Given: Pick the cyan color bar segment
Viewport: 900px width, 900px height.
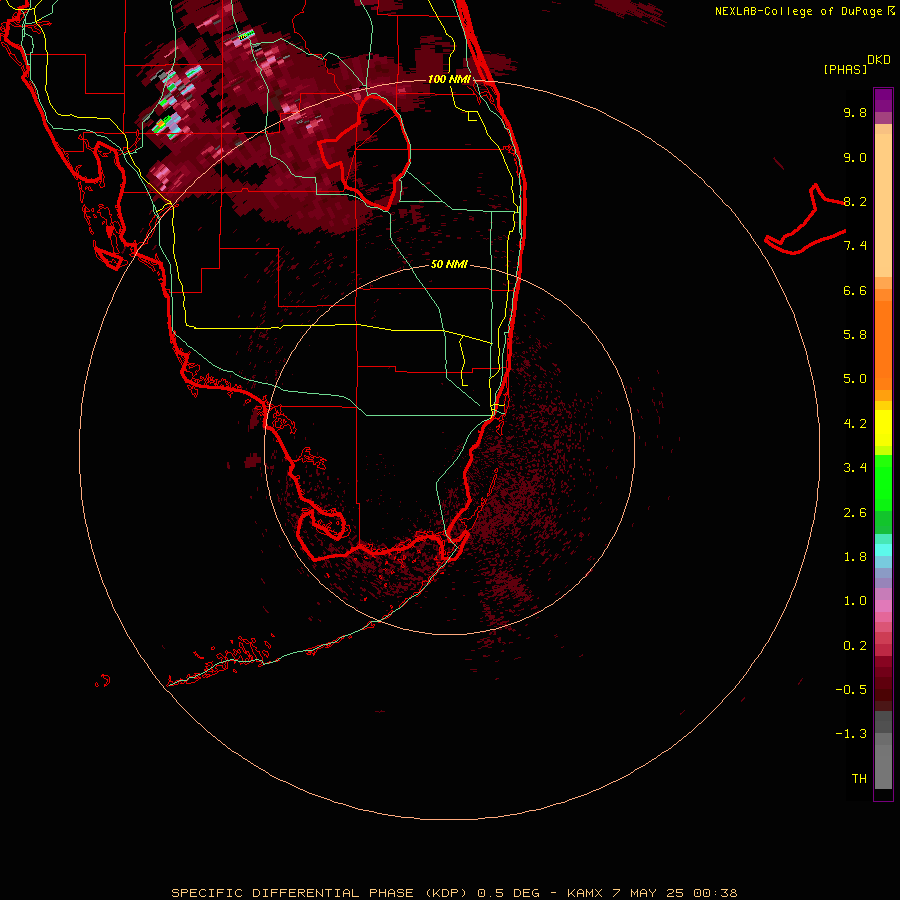Looking at the screenshot, I should [x=883, y=550].
